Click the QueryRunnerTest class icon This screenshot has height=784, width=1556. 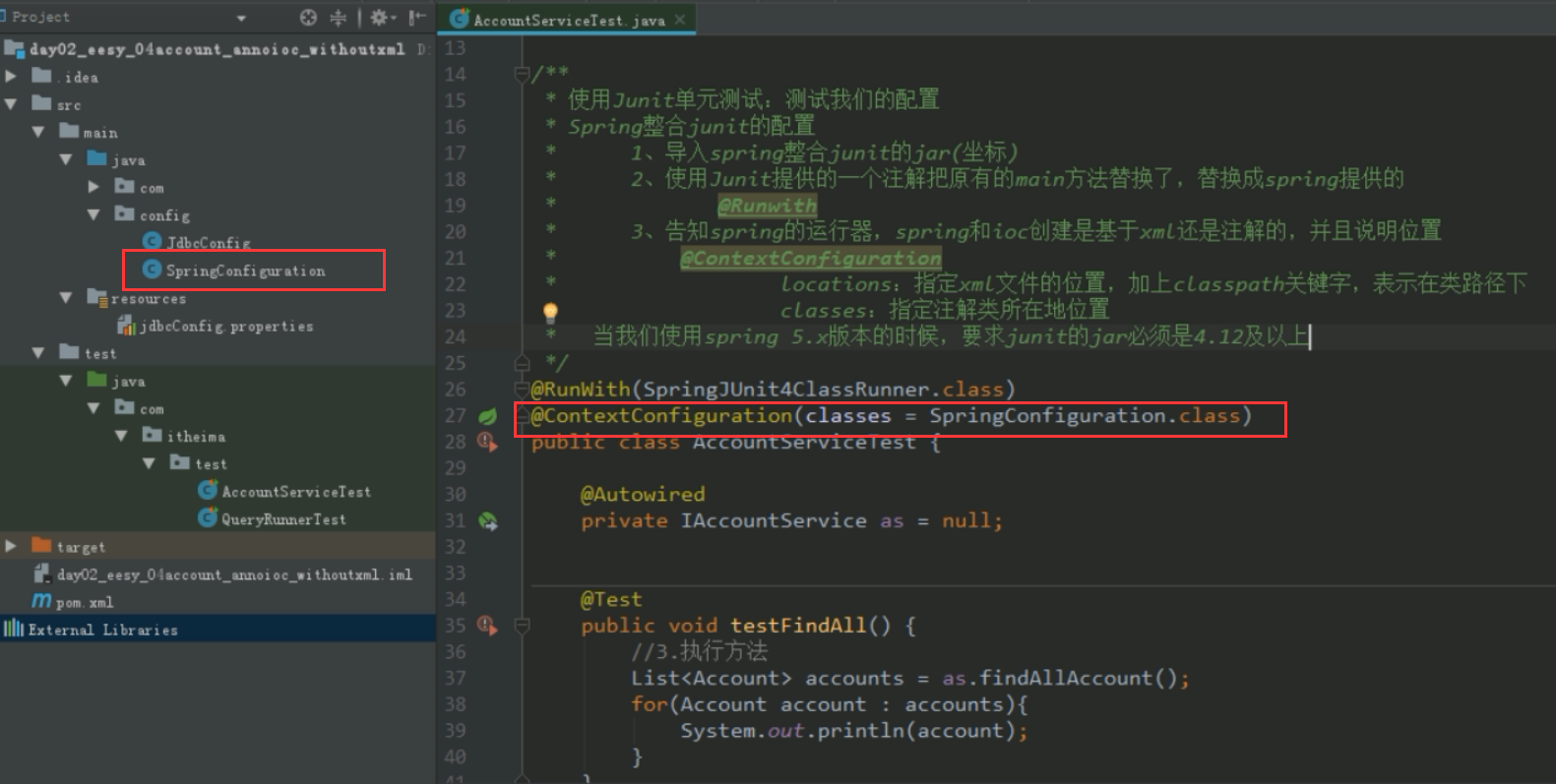pyautogui.click(x=208, y=517)
